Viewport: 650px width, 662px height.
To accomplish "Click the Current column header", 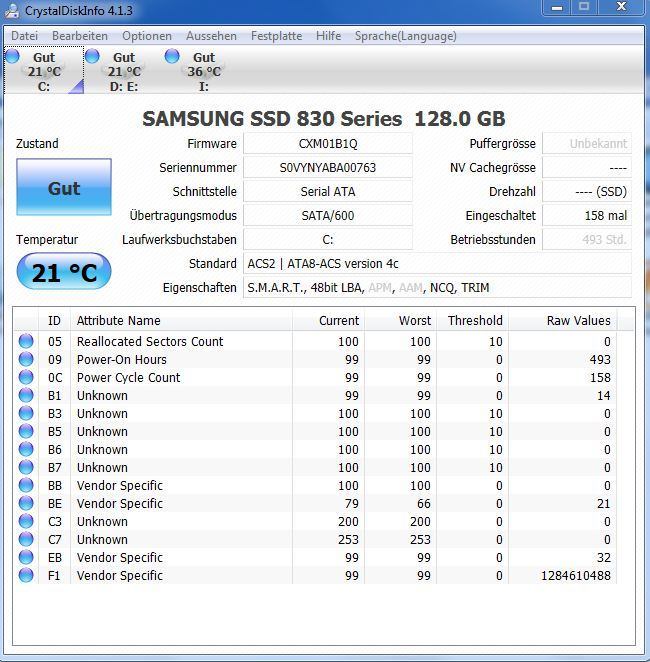I will click(328, 320).
